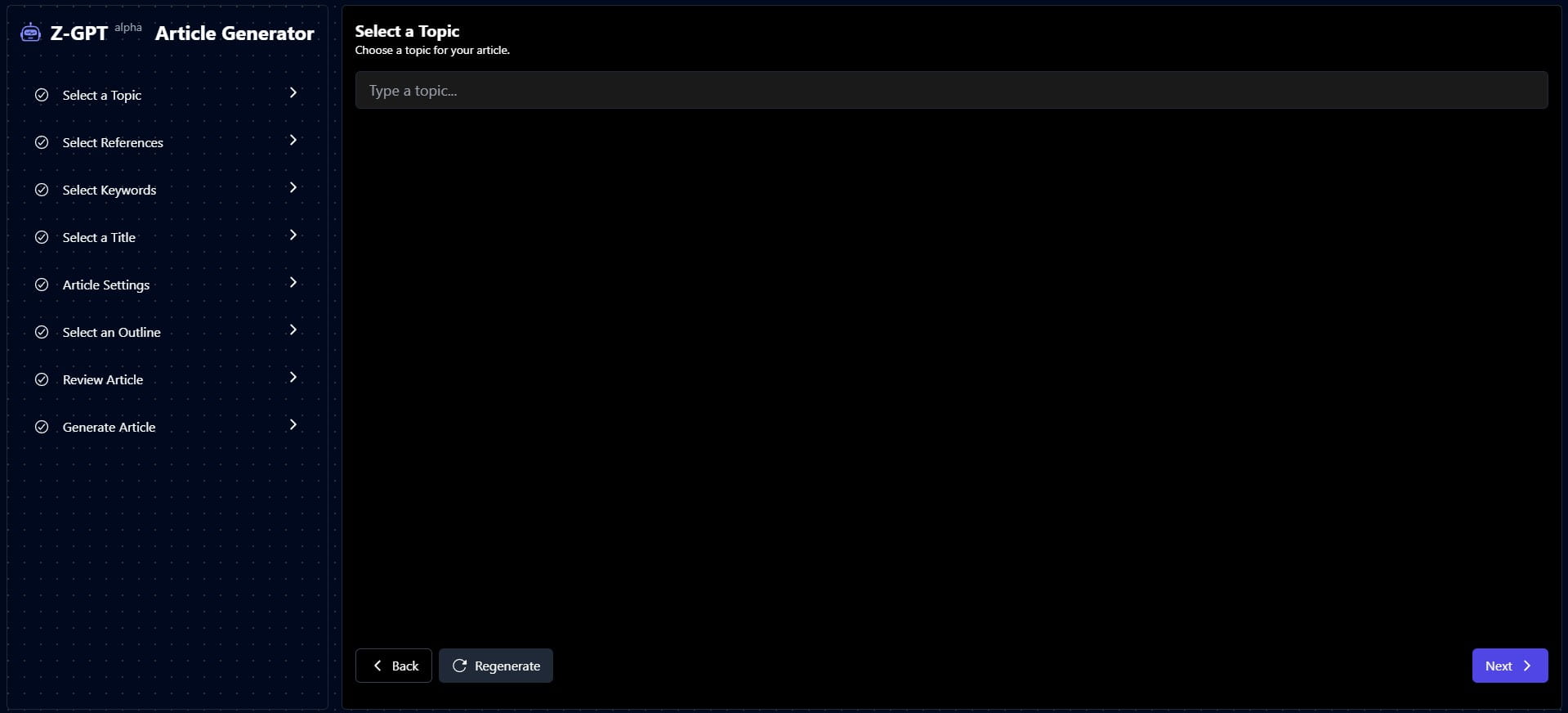Click the Back button
The image size is (1568, 713).
tap(394, 666)
